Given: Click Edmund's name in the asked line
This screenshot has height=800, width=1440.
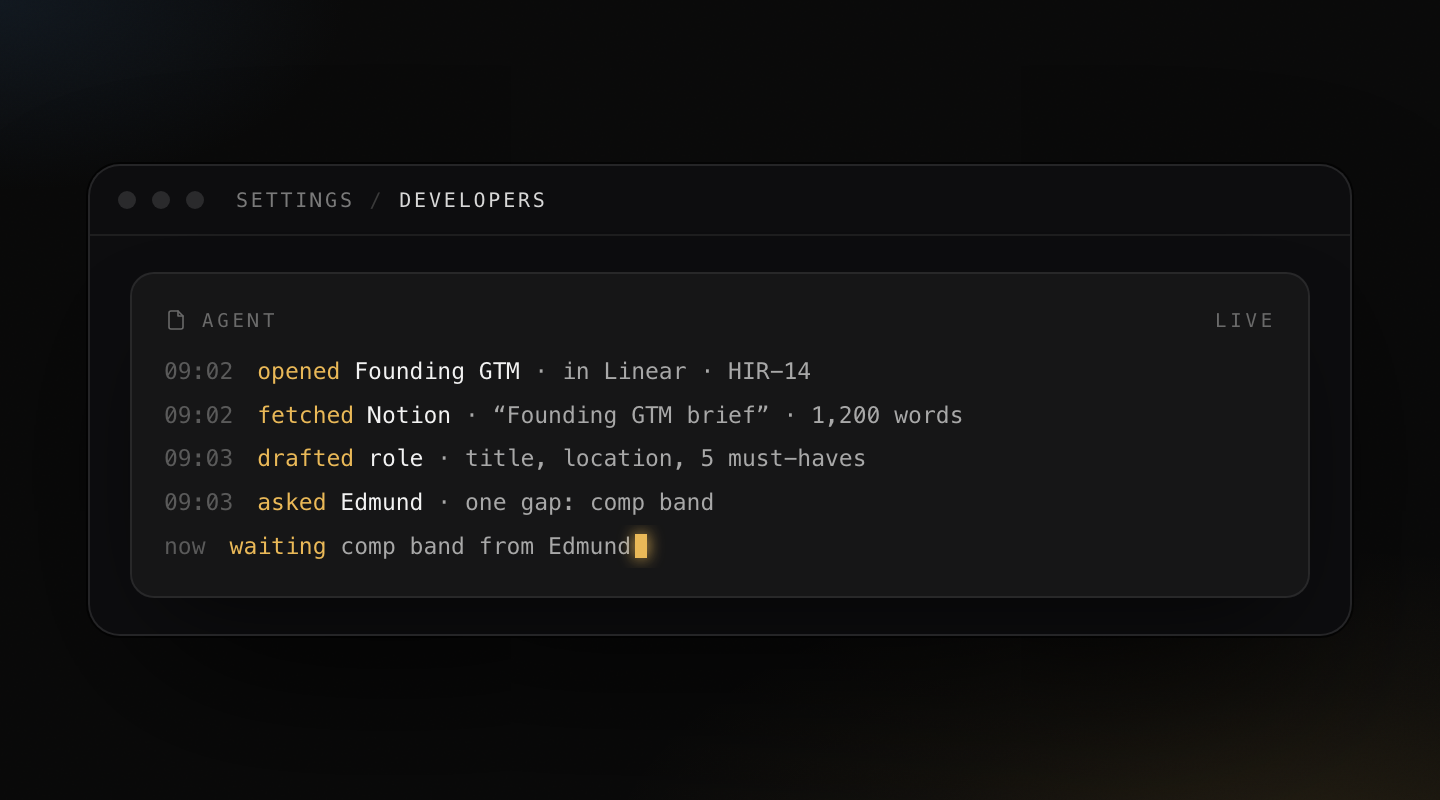Looking at the screenshot, I should click(x=382, y=502).
